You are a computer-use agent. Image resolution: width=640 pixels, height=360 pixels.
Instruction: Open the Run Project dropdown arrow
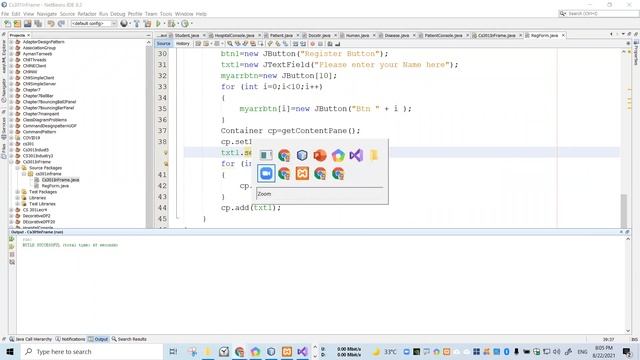click(164, 24)
